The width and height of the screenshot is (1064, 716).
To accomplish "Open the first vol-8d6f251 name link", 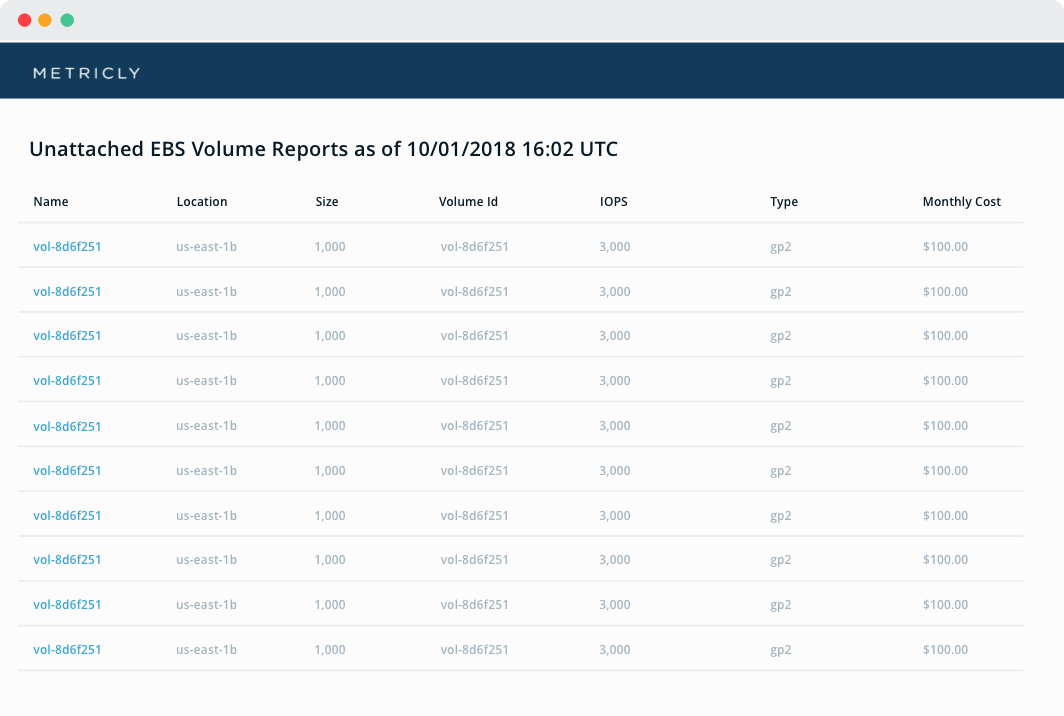I will (67, 246).
